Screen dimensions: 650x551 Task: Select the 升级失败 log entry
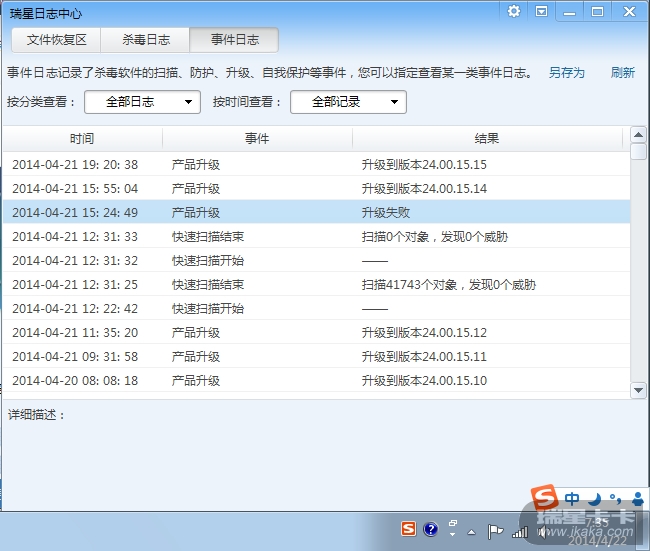pyautogui.click(x=317, y=213)
